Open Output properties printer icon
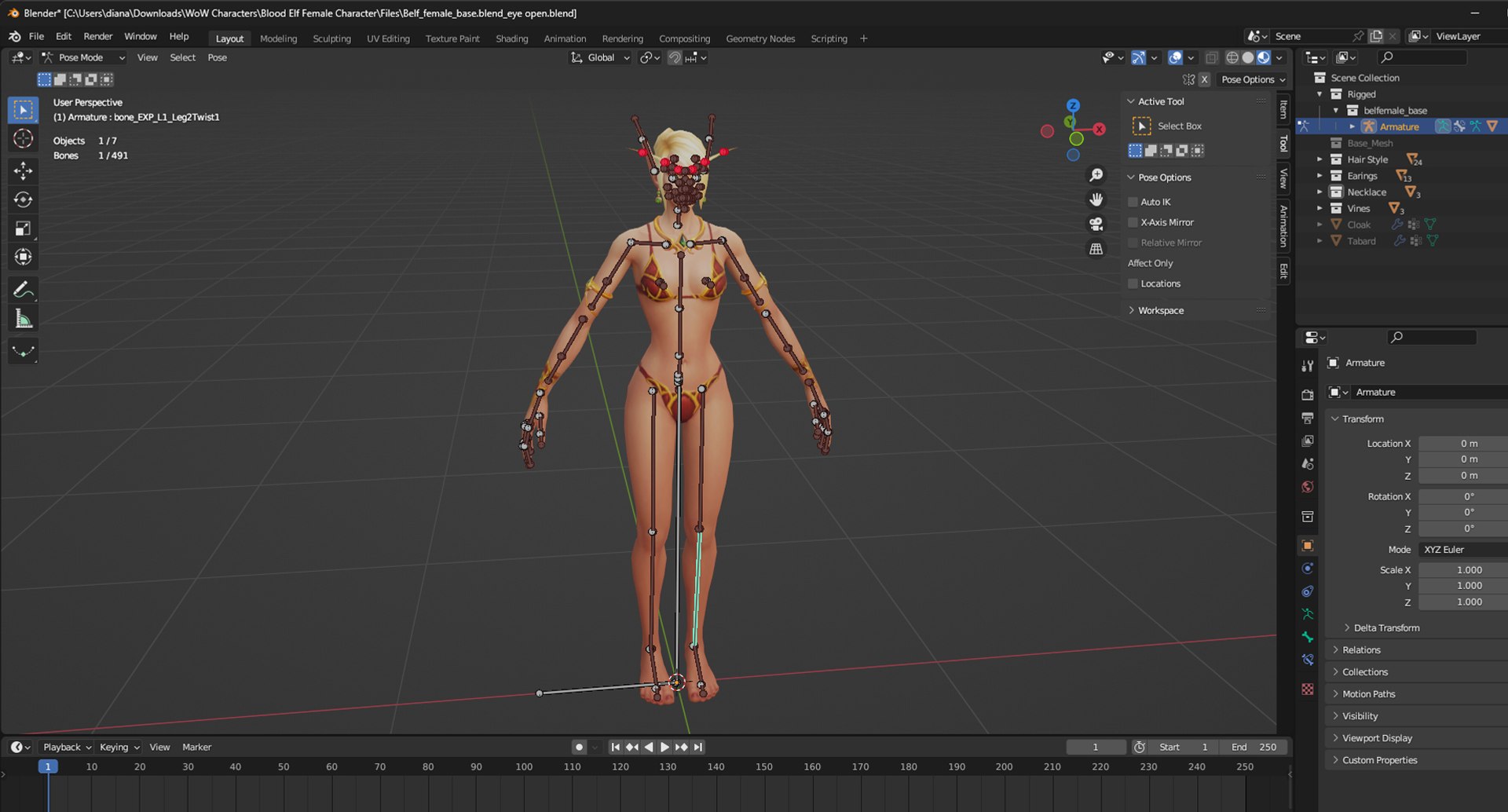1508x812 pixels. point(1308,418)
